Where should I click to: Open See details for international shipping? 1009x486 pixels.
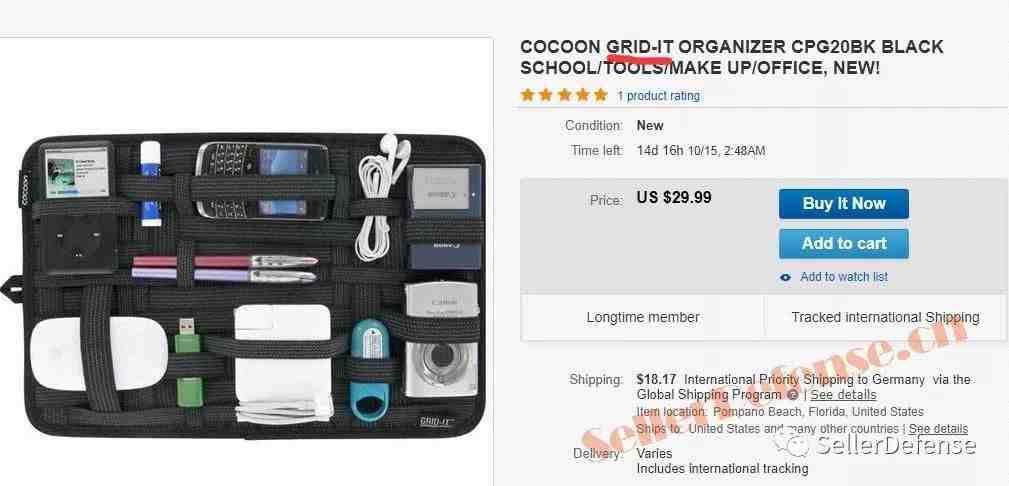[x=843, y=395]
